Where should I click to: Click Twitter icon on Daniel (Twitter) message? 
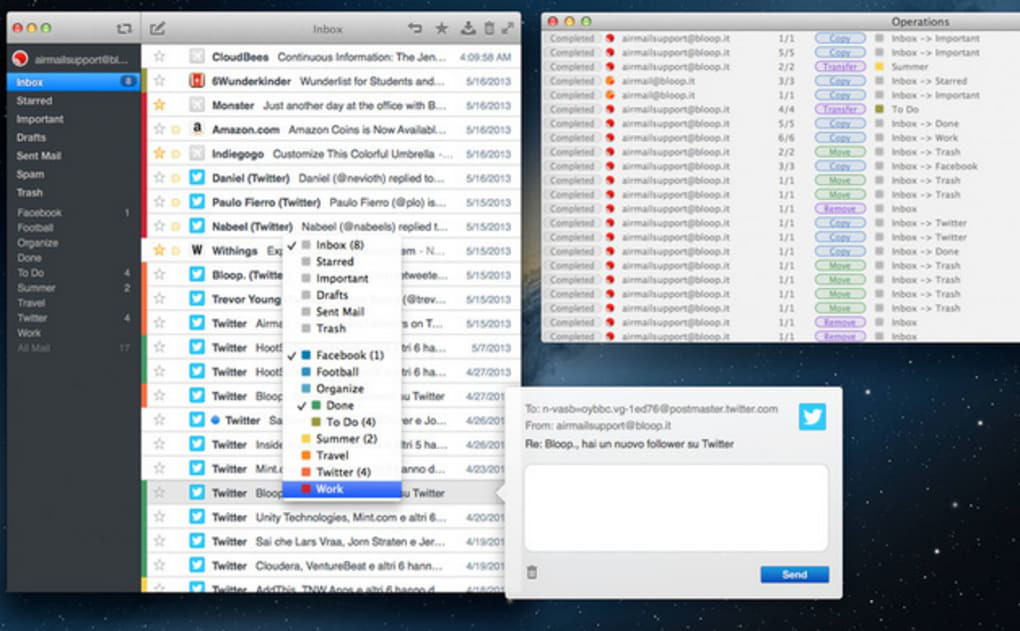pyautogui.click(x=197, y=178)
